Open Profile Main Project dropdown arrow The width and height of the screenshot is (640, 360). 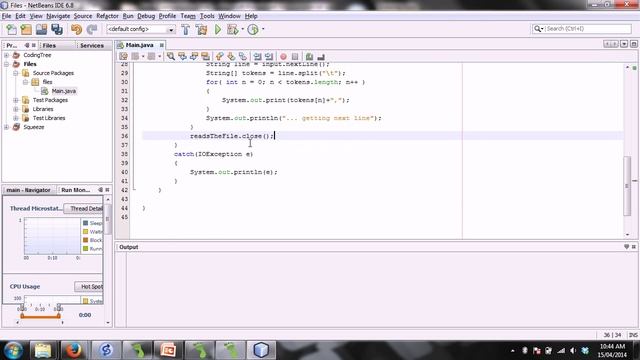263,29
